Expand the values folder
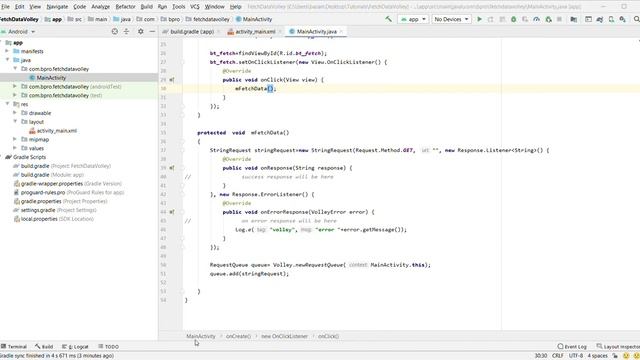Screen dimensions: 640x360 tap(15, 148)
